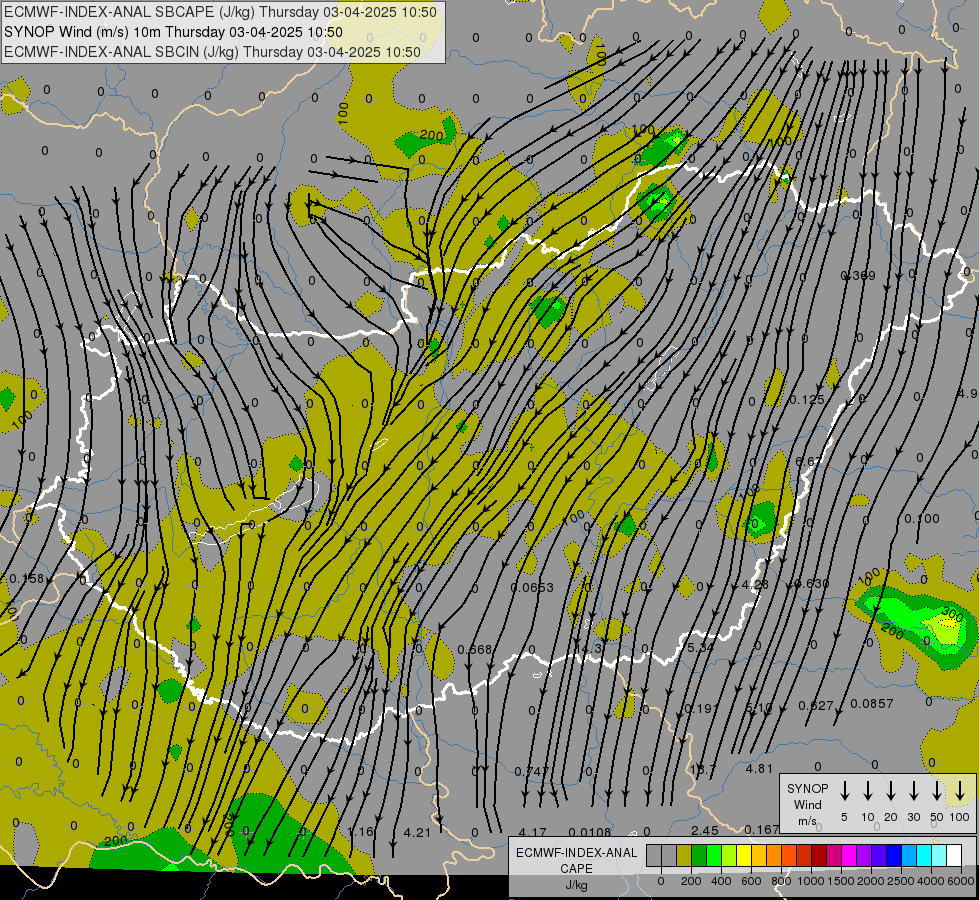This screenshot has width=979, height=900.
Task: Select the pure blue CAPE legend swatch
Action: [893, 856]
